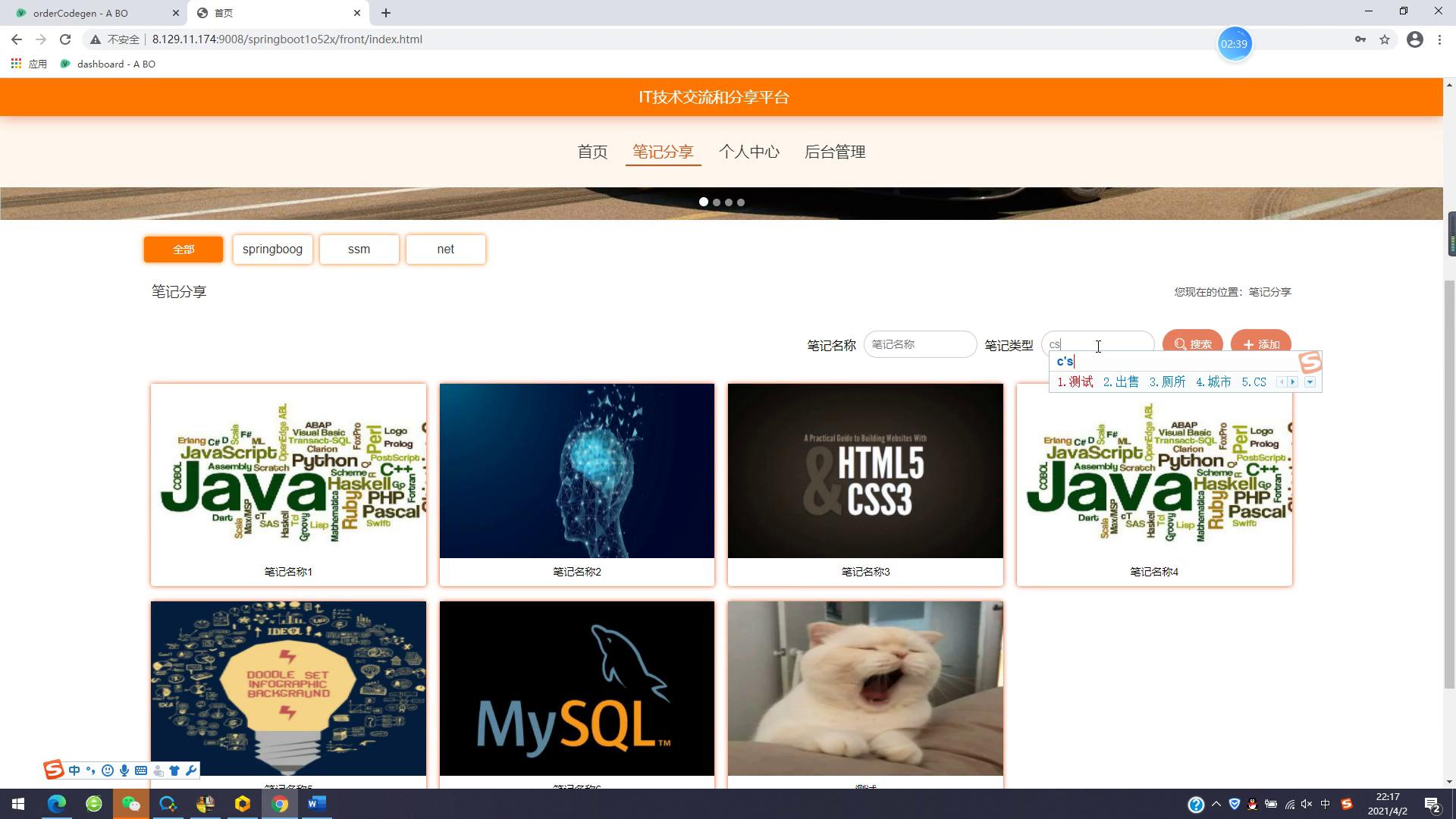Go to next IME candidate page arrow
1456x819 pixels.
click(x=1294, y=382)
